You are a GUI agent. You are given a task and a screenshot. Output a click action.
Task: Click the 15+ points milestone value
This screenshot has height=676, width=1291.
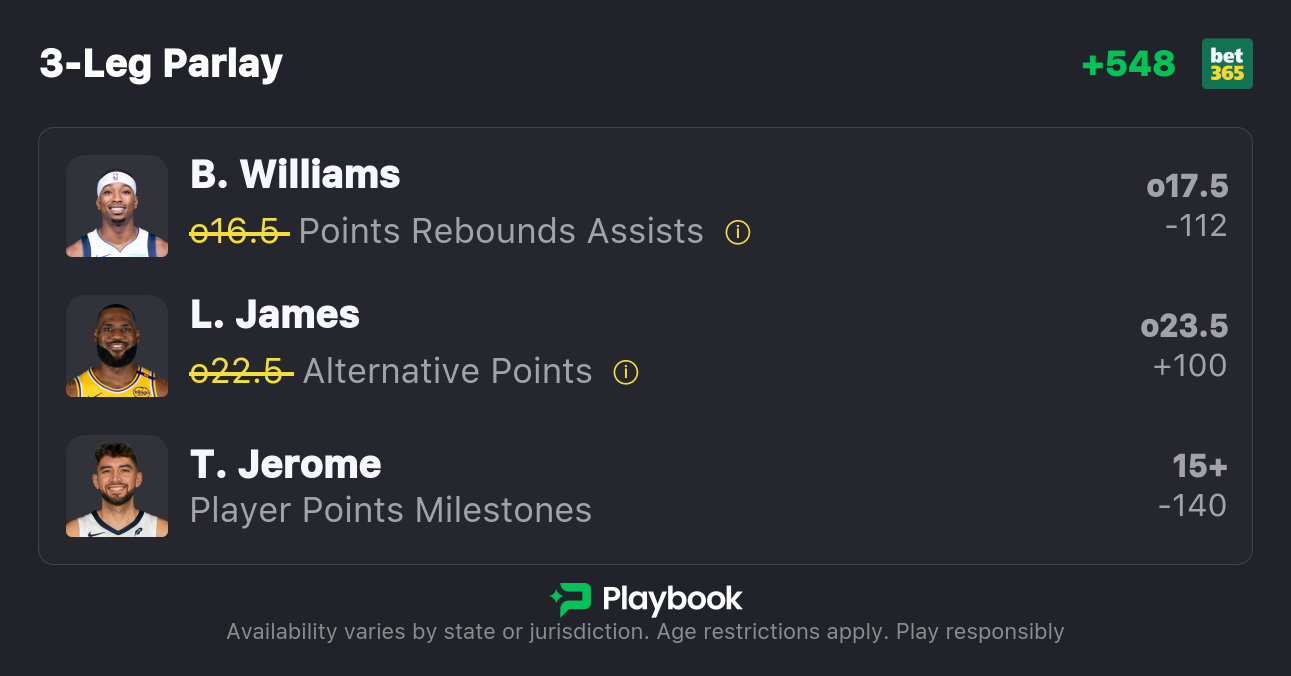(x=1200, y=467)
